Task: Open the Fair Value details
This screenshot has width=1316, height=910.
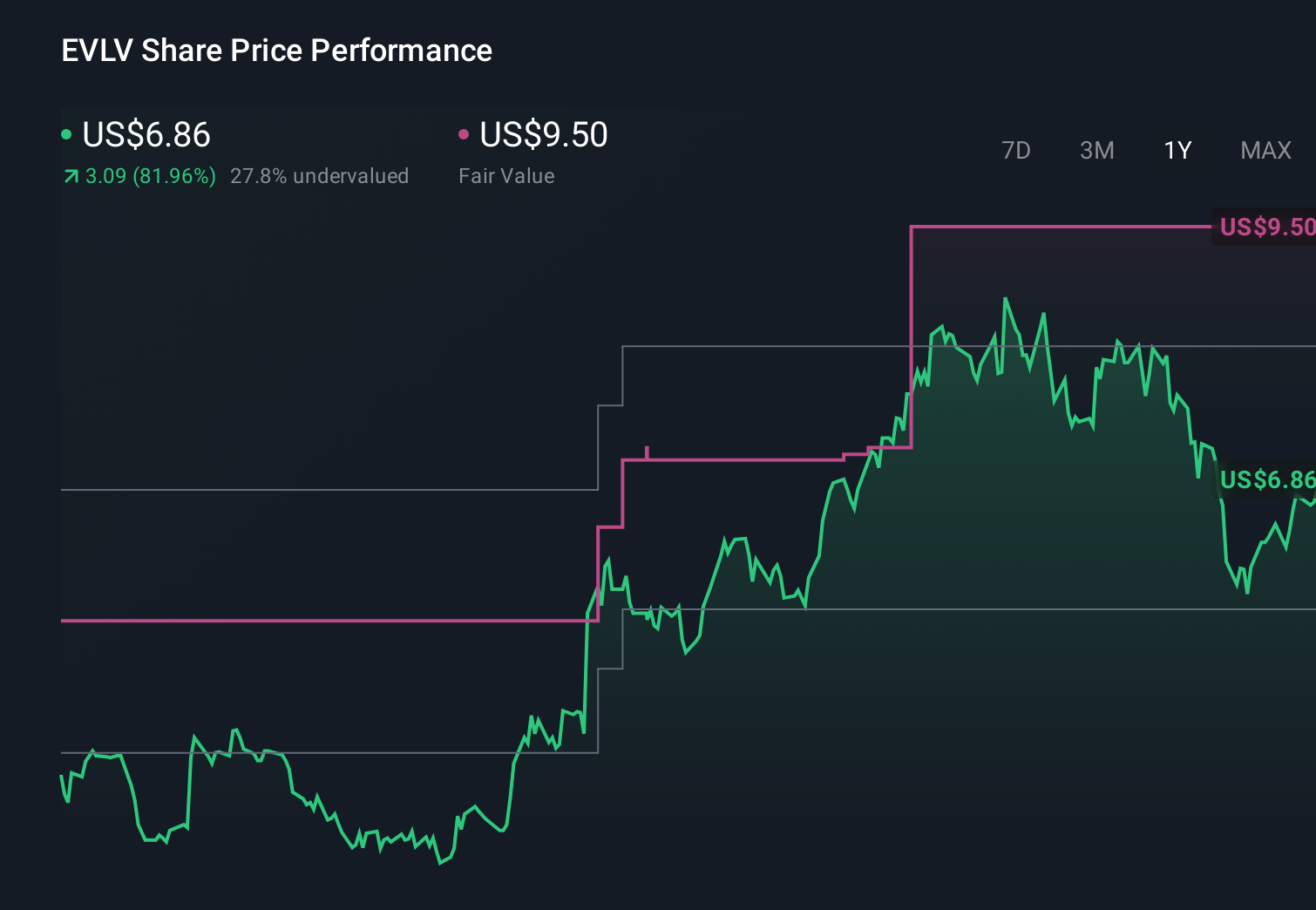Action: point(506,175)
